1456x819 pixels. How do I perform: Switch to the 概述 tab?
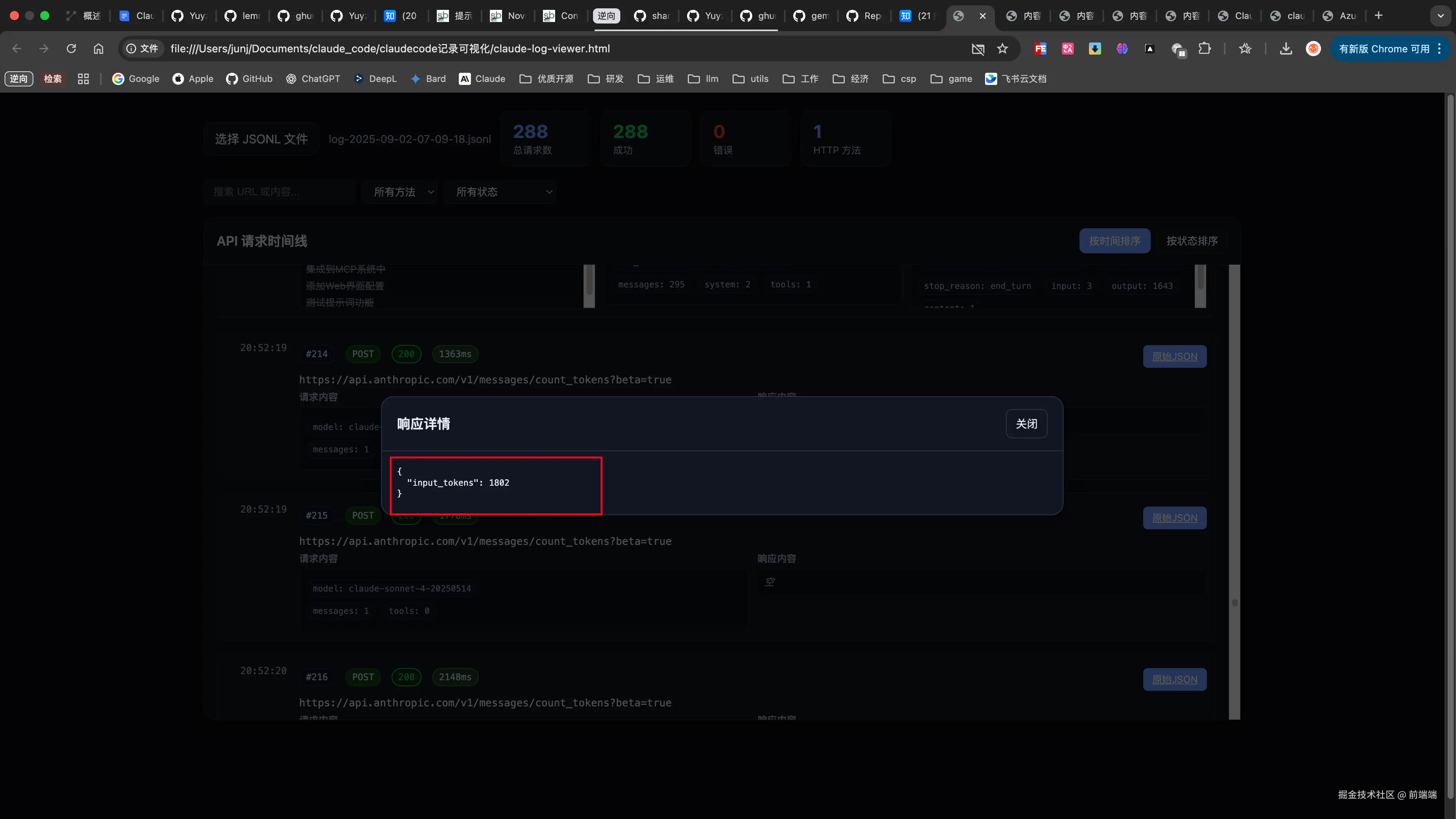84,16
